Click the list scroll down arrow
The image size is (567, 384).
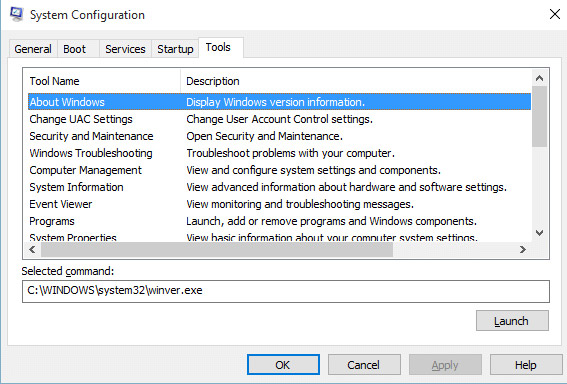[540, 233]
